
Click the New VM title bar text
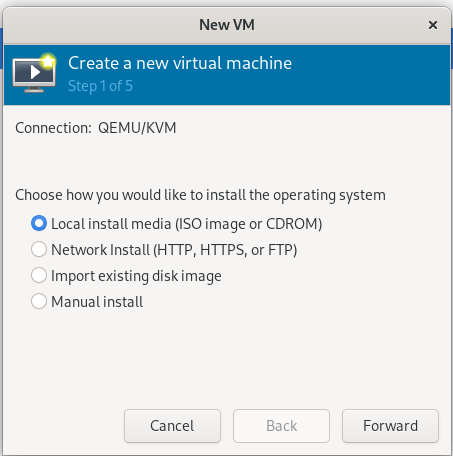coord(227,25)
